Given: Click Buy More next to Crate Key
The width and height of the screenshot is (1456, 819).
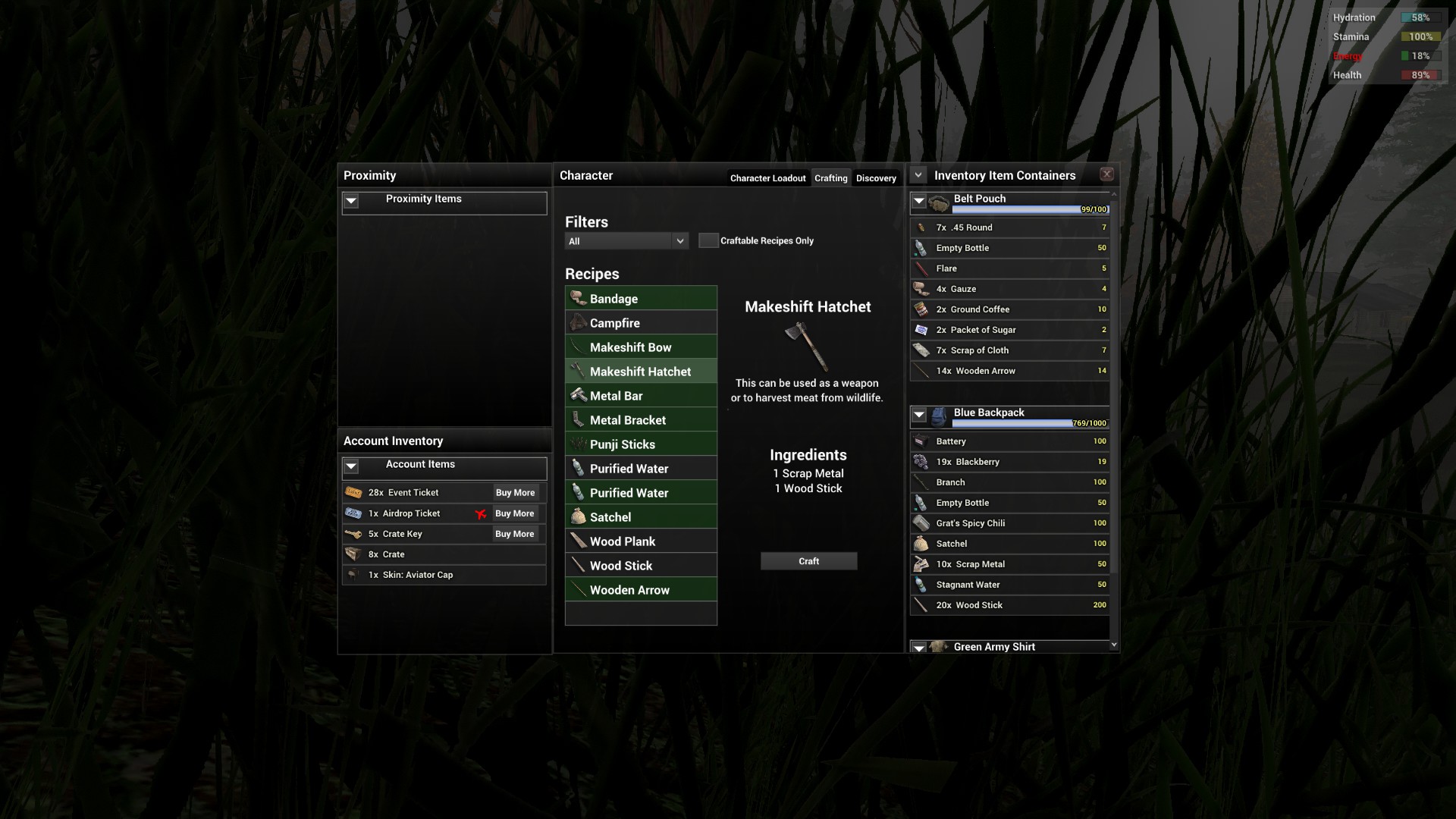Looking at the screenshot, I should [515, 534].
